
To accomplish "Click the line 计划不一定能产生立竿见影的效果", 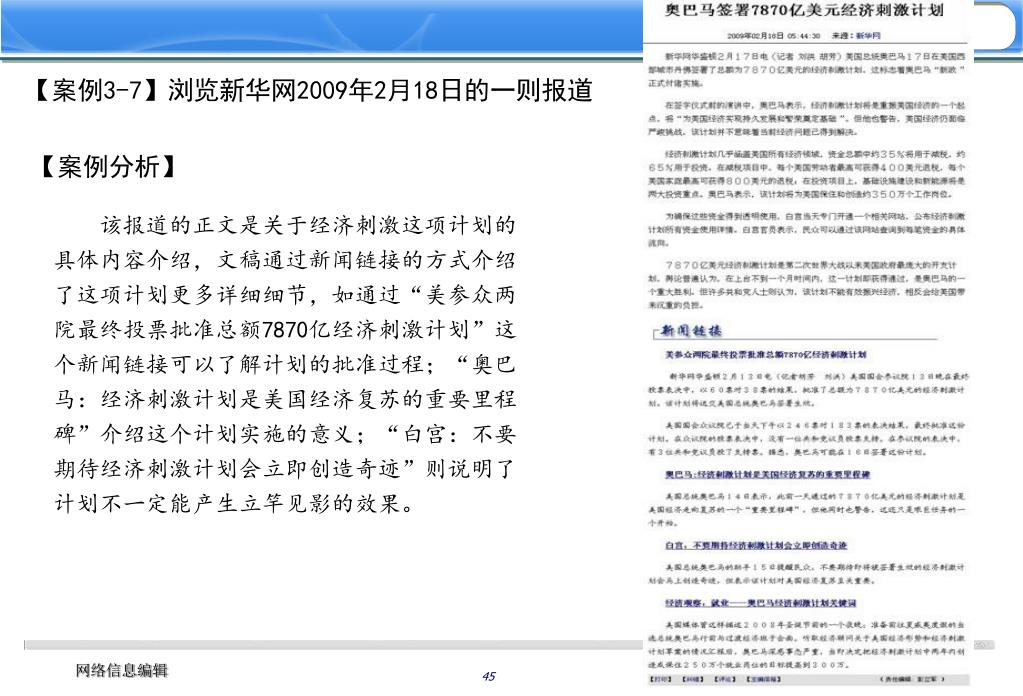I will pos(234,503).
